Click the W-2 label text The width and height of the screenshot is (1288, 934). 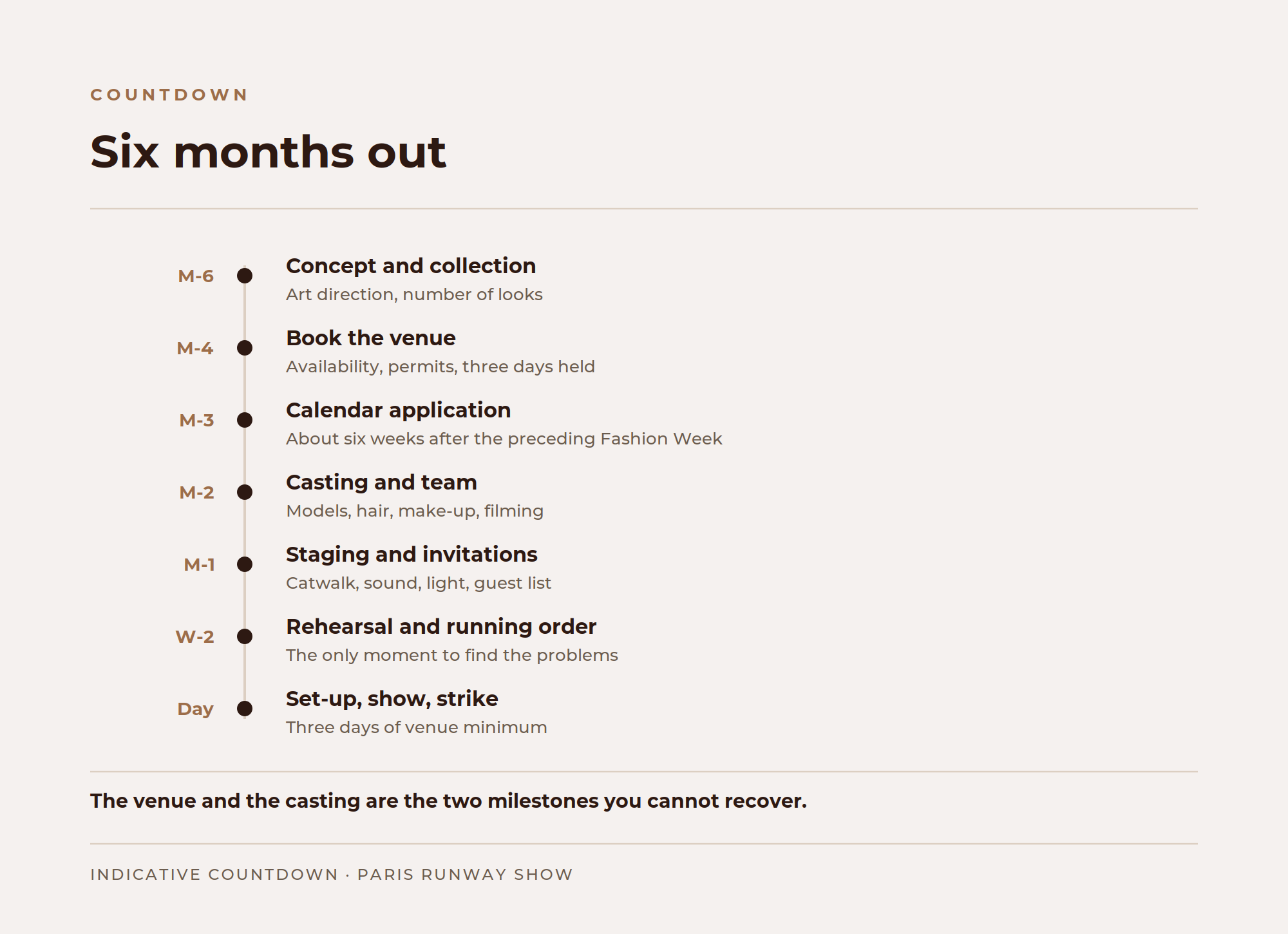pos(194,636)
